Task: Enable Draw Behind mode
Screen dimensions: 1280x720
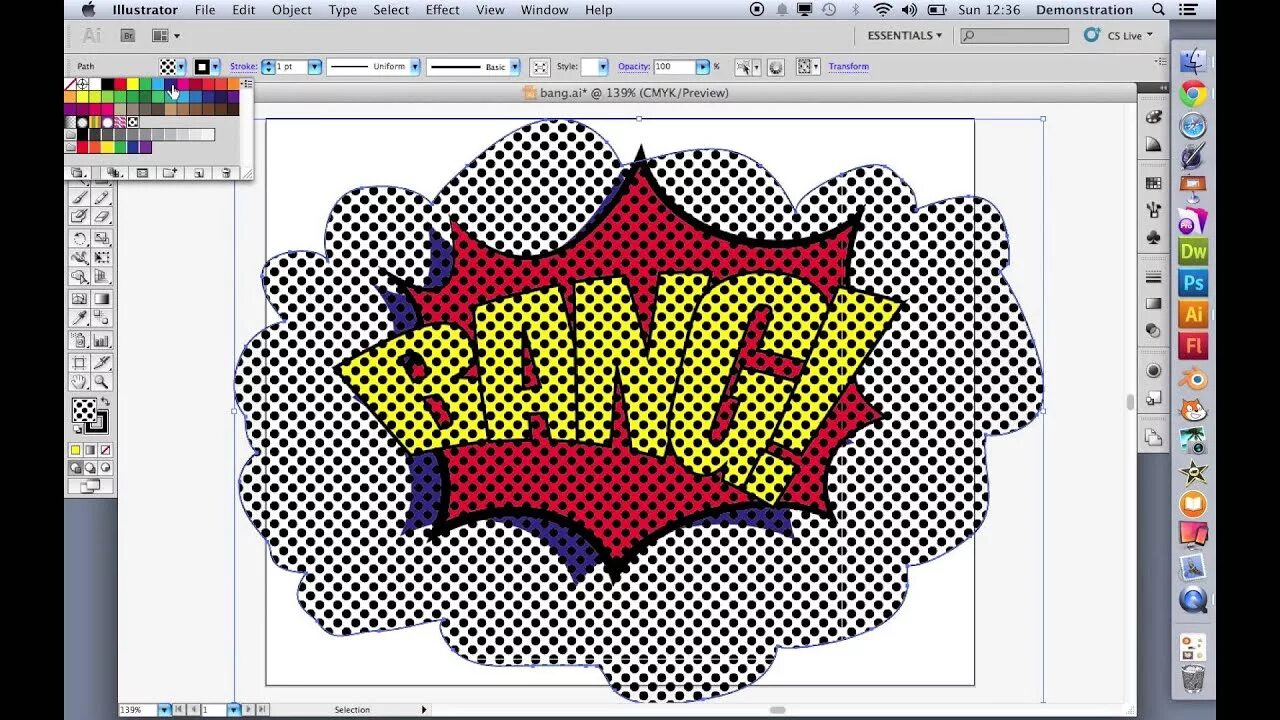Action: (90, 468)
